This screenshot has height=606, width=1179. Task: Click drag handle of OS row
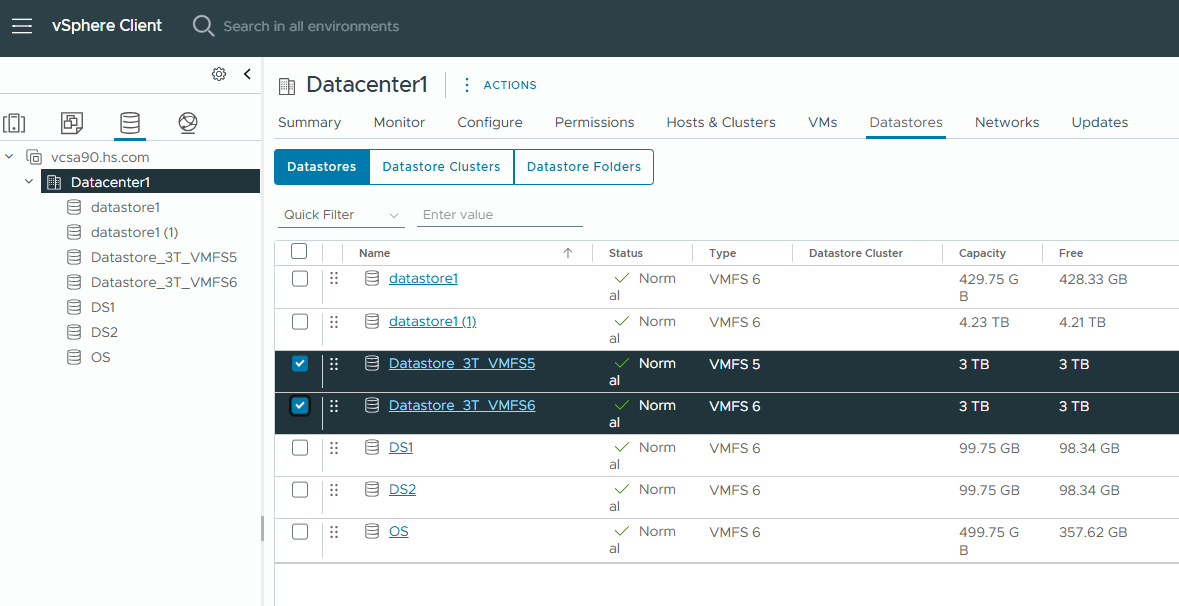pos(334,532)
